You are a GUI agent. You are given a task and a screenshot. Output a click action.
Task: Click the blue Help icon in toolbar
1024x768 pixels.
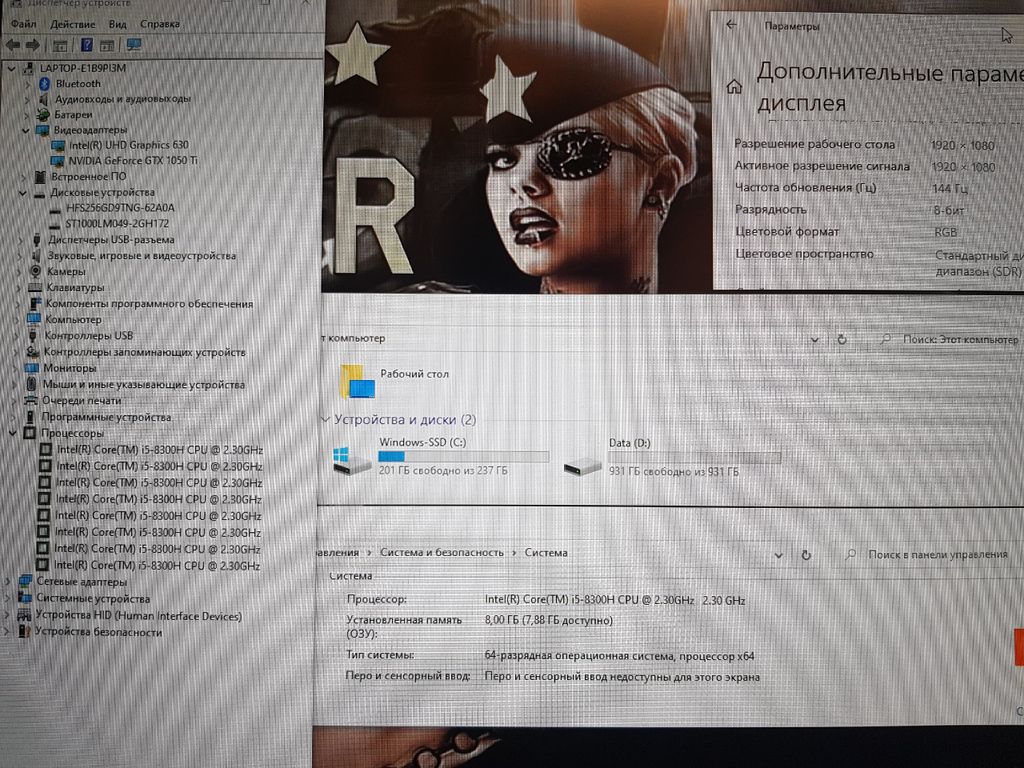[86, 45]
